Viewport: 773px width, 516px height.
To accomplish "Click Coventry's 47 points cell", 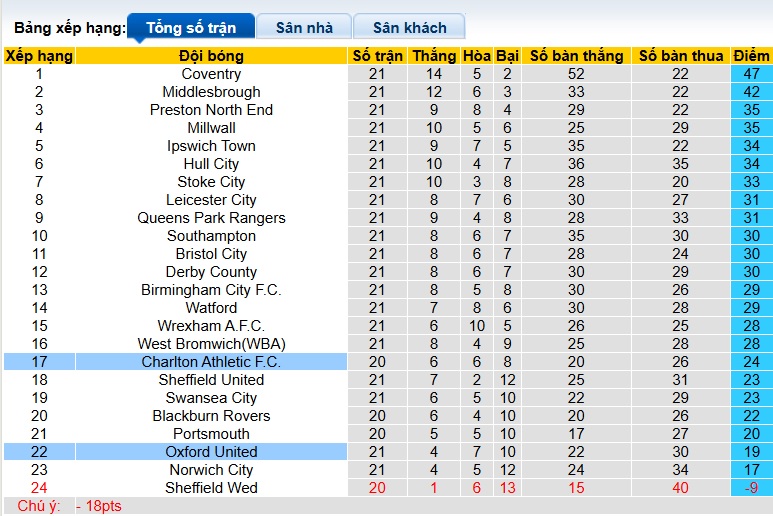I will 751,74.
